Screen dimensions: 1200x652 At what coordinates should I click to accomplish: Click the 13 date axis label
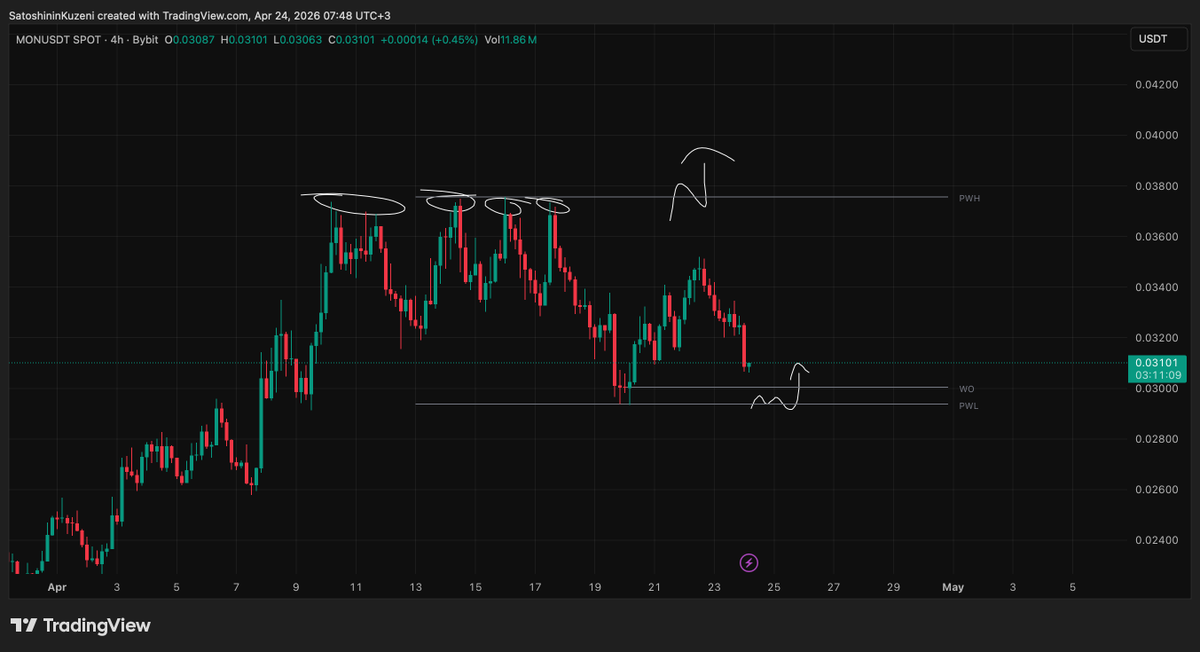coord(416,587)
